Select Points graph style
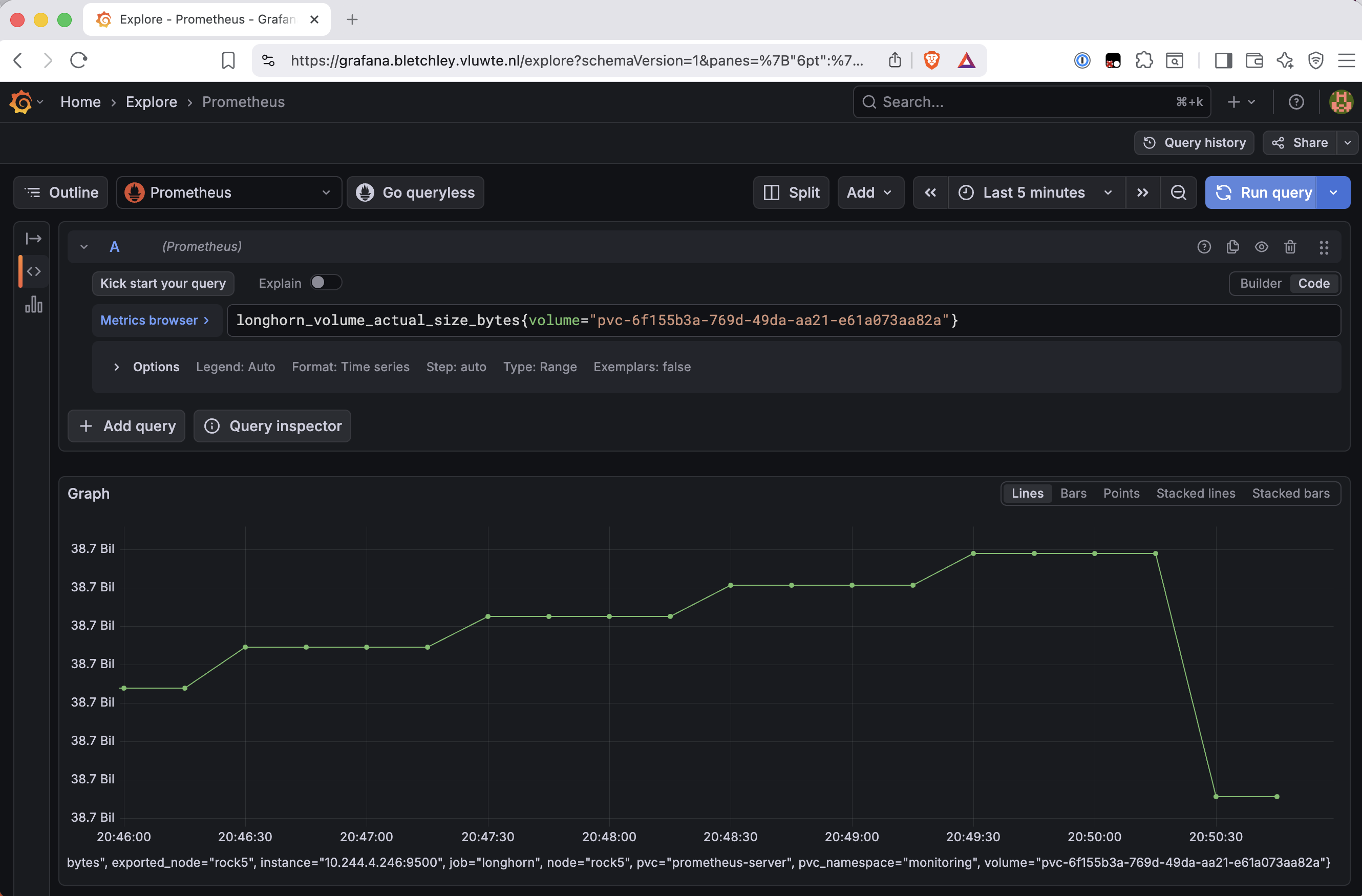 (x=1121, y=493)
